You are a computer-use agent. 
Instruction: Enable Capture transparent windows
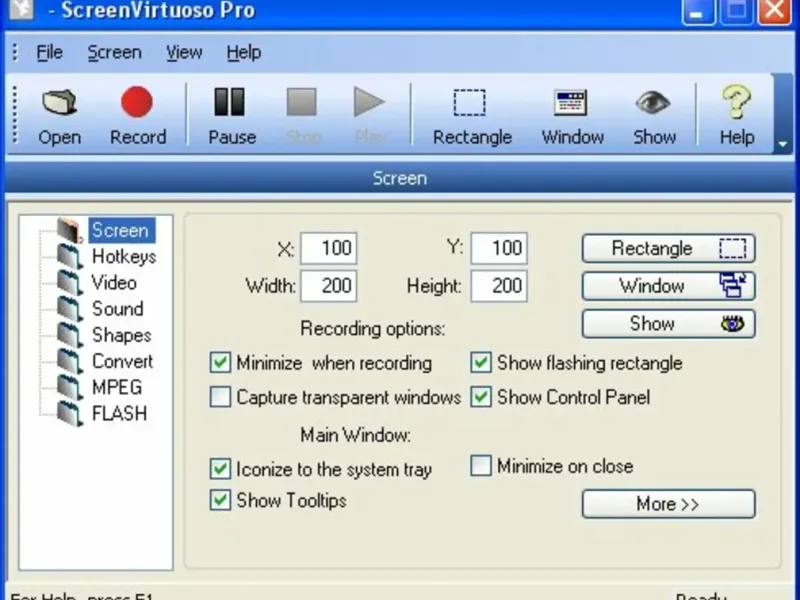point(220,397)
